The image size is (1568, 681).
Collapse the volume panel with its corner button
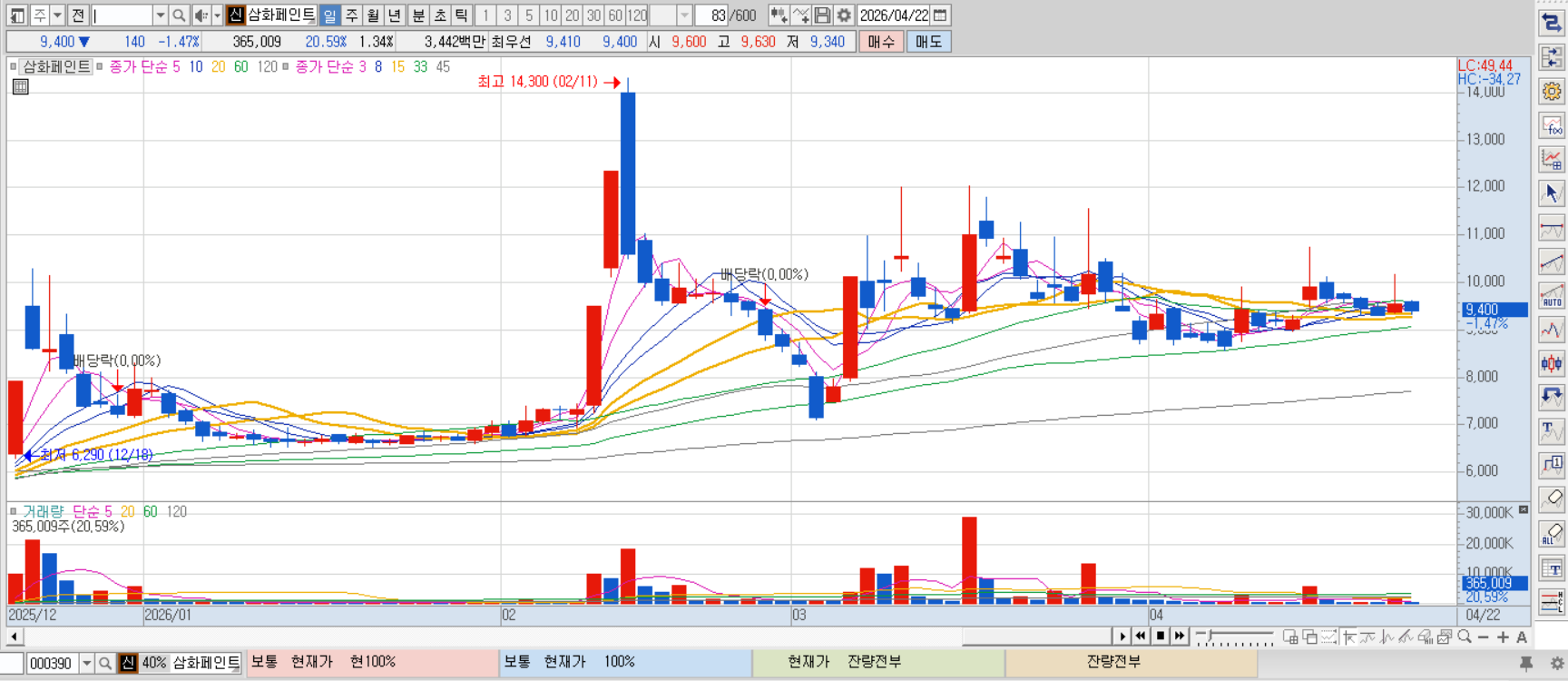coord(1524,509)
